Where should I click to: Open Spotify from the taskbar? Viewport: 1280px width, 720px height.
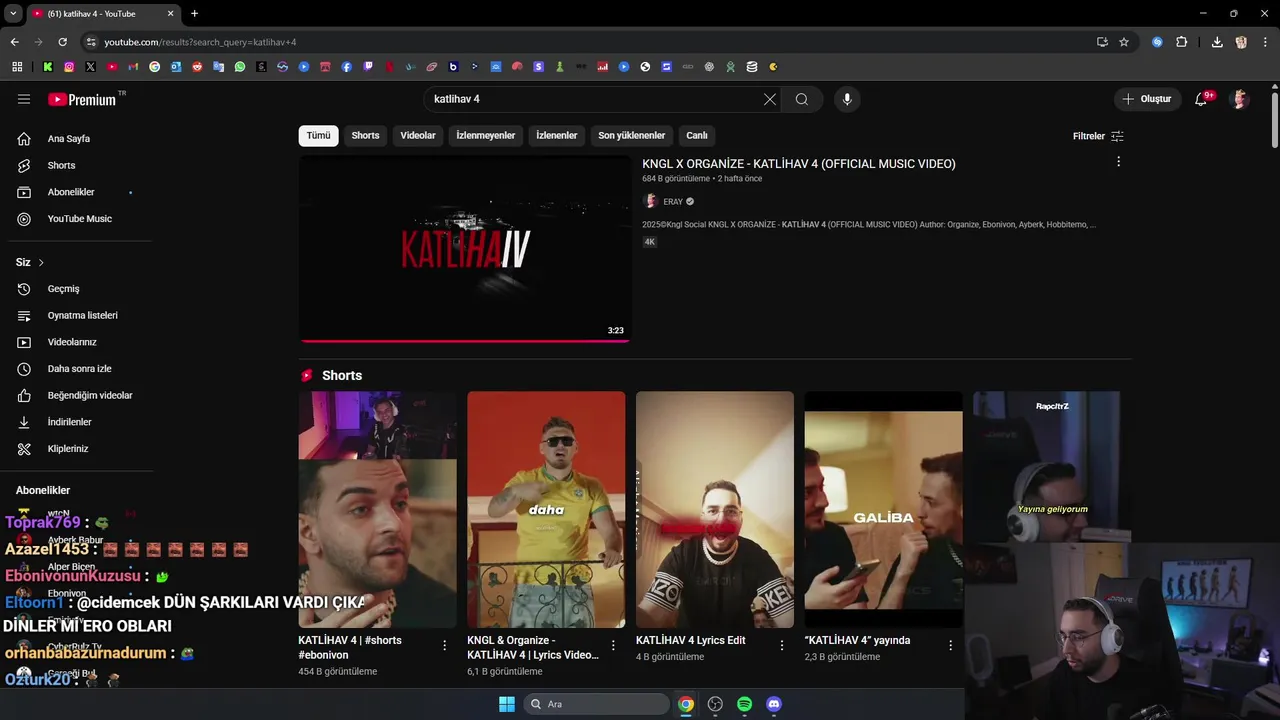(x=744, y=704)
